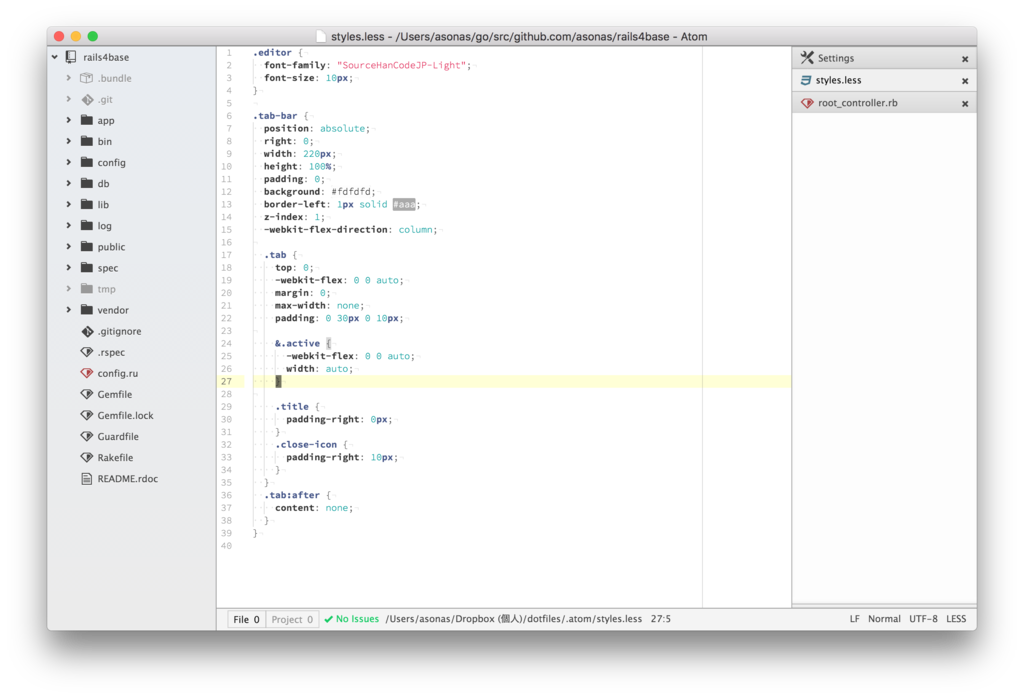Click the .git folder icon
The height and width of the screenshot is (698, 1024).
click(87, 99)
